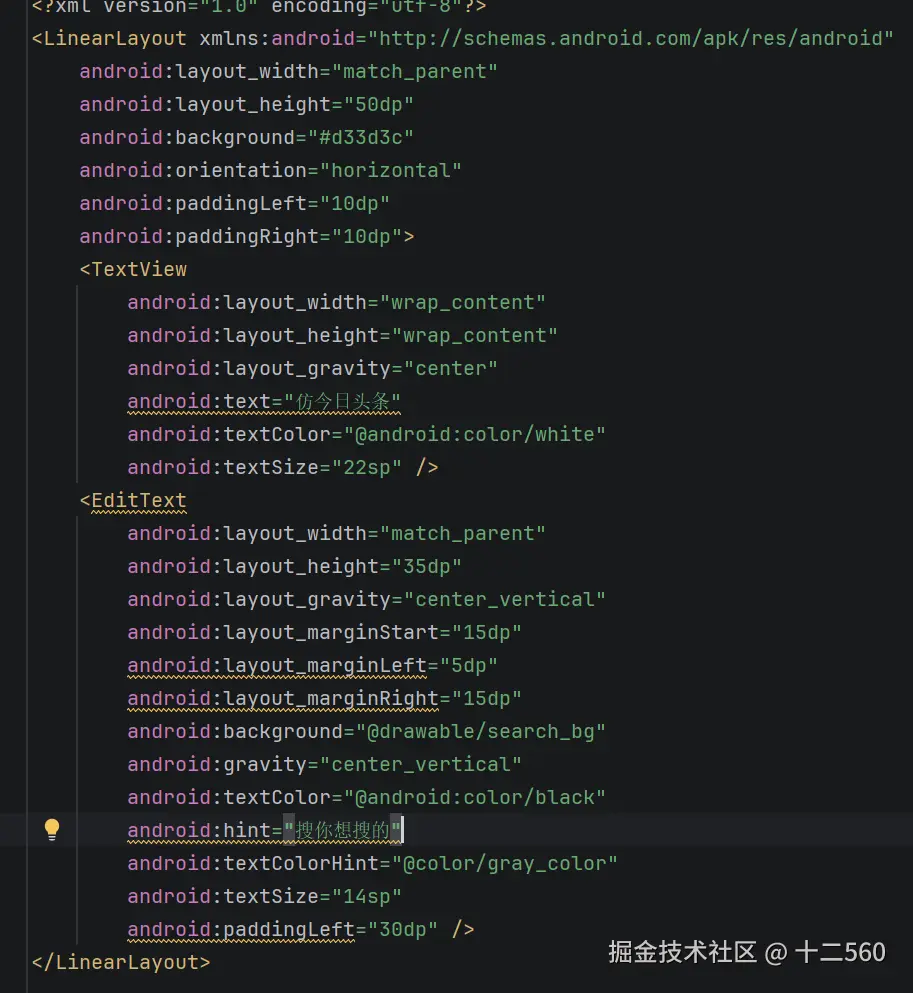Click the @color/gray_color resource reference

pyautogui.click(x=510, y=863)
